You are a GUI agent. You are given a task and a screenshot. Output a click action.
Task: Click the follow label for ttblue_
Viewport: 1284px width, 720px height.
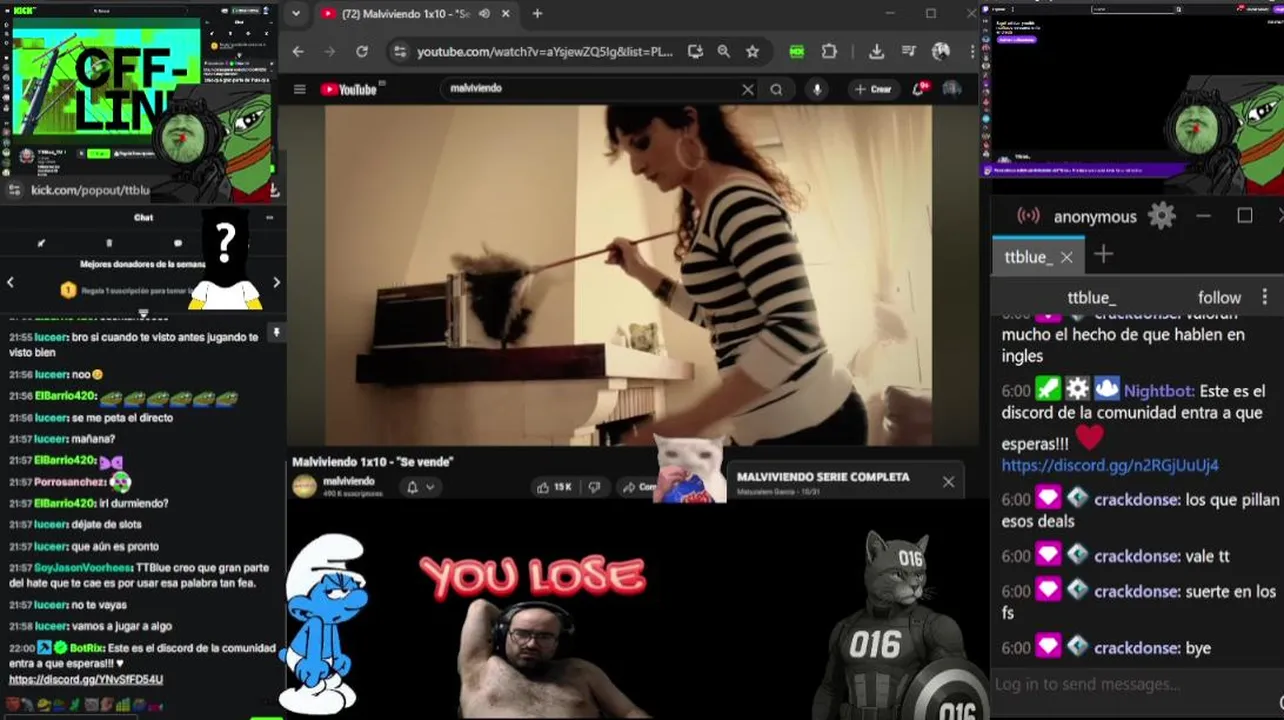(x=1219, y=298)
